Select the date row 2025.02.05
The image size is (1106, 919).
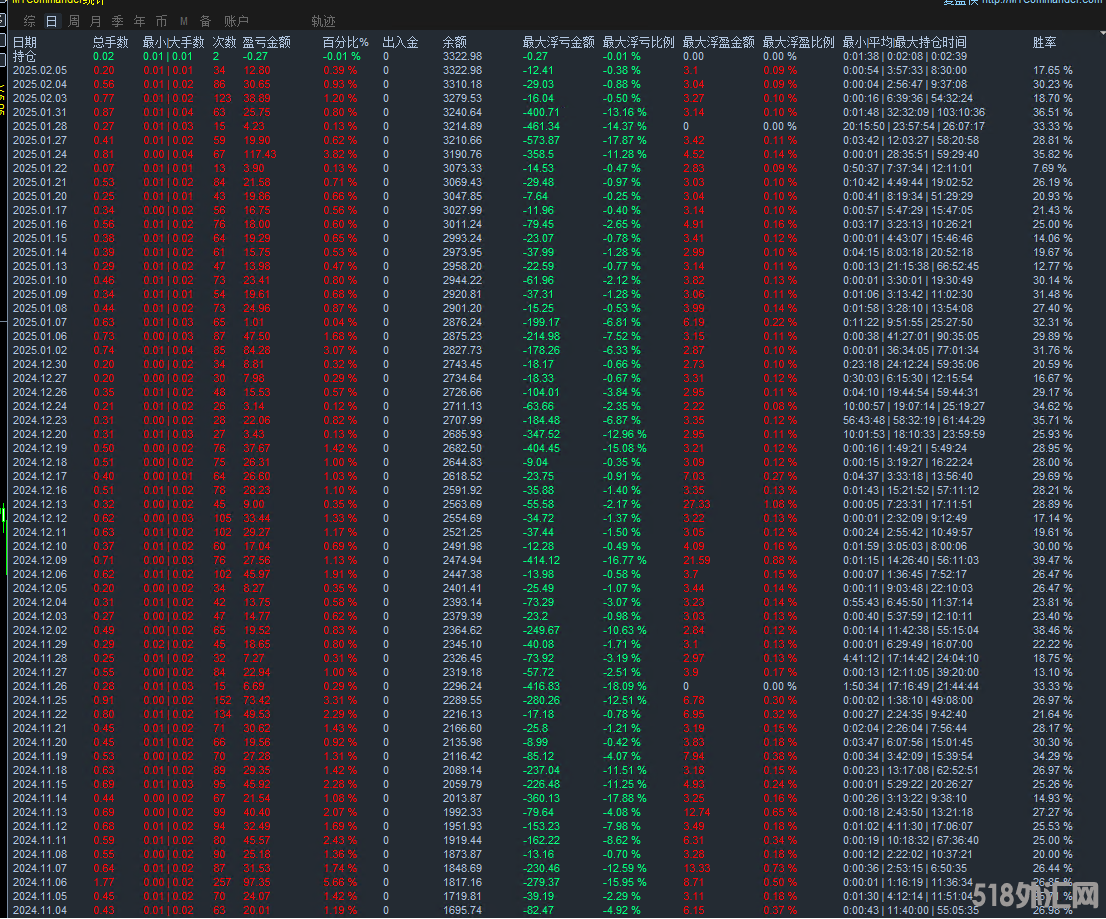tap(40, 71)
